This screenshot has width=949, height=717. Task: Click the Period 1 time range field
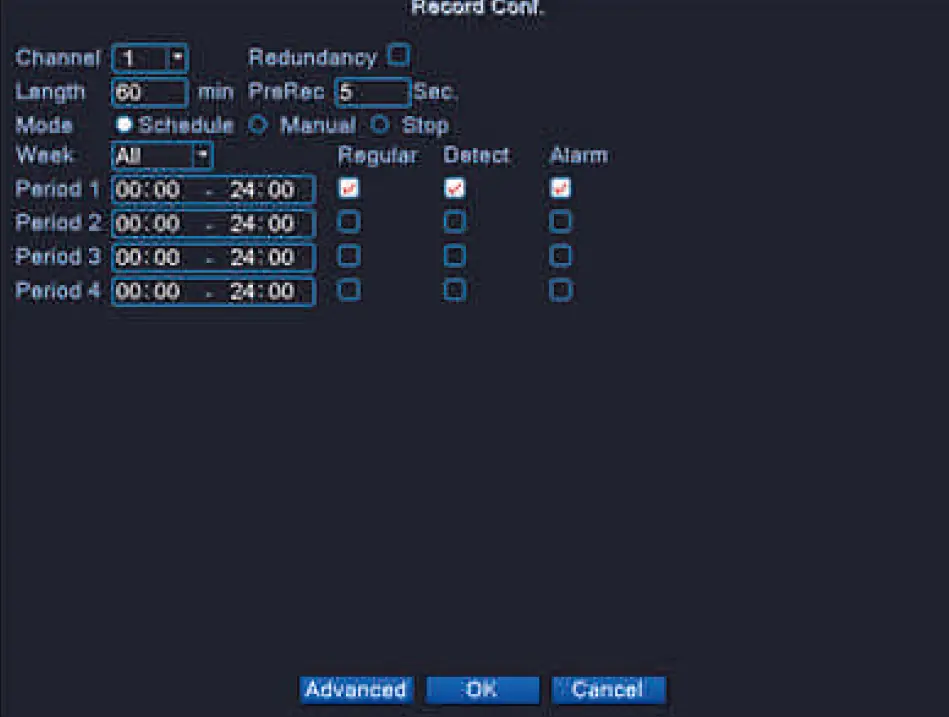[214, 190]
